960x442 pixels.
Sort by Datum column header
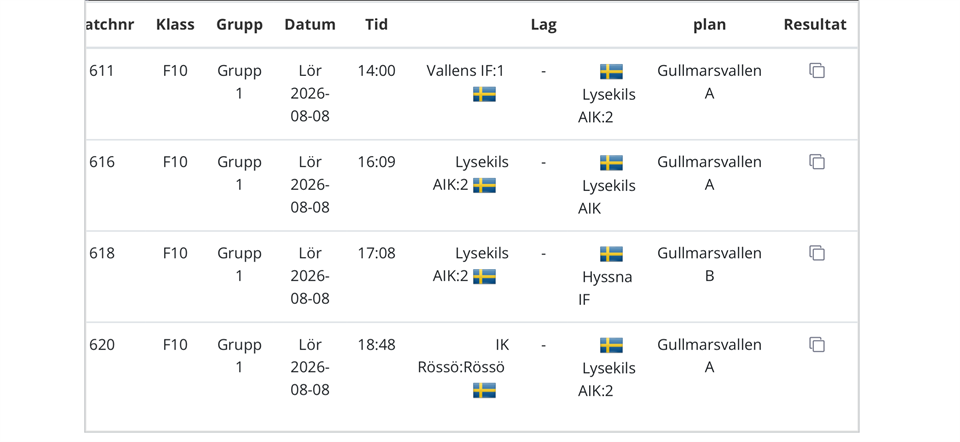pos(310,24)
